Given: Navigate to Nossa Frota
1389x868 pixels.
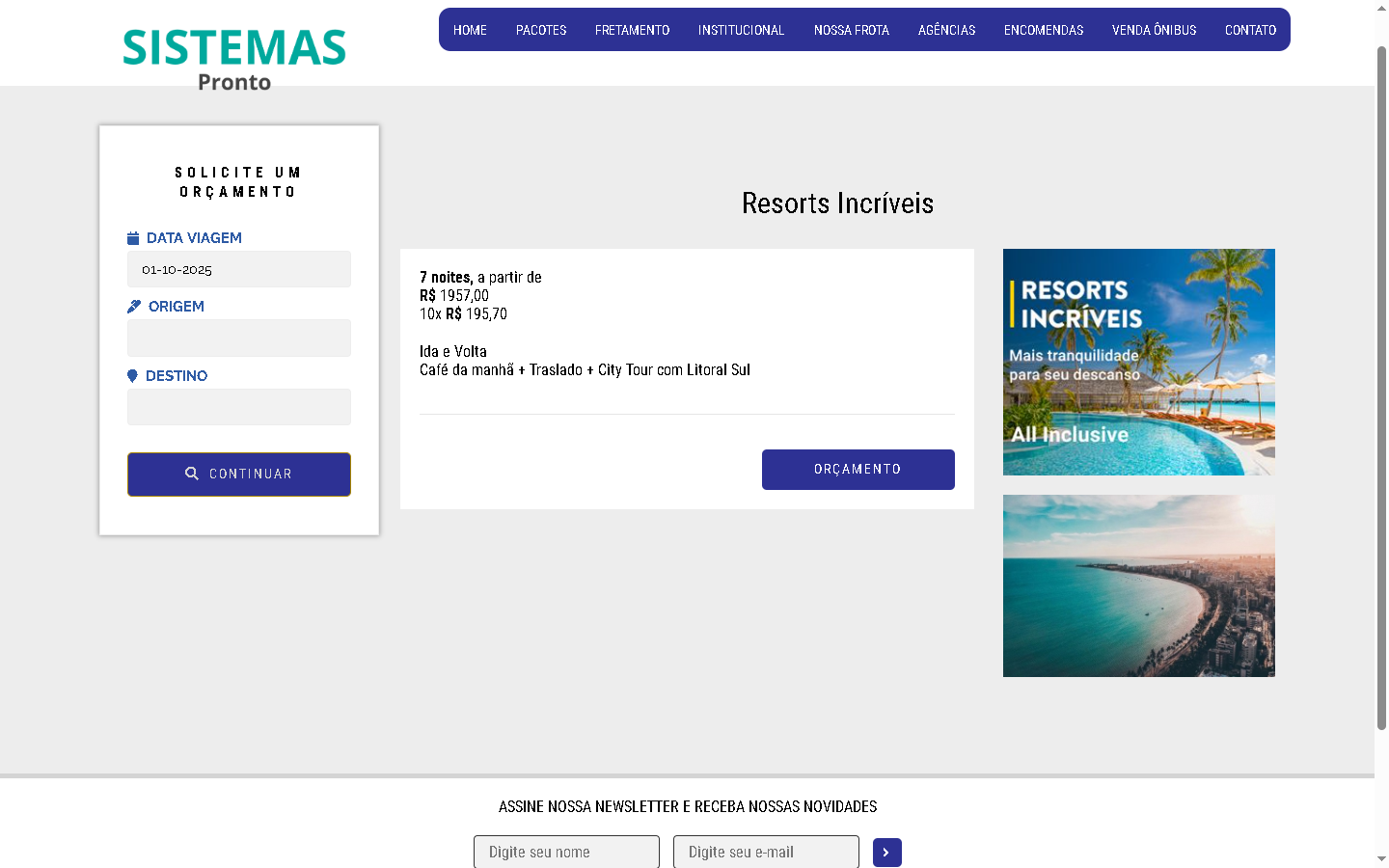Looking at the screenshot, I should click(851, 30).
